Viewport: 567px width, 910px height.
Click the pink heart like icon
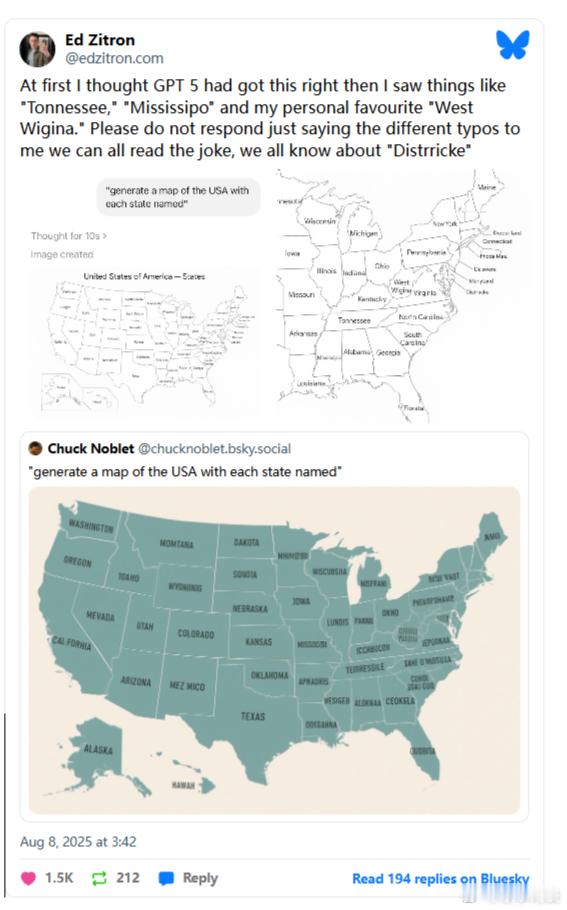[28, 878]
